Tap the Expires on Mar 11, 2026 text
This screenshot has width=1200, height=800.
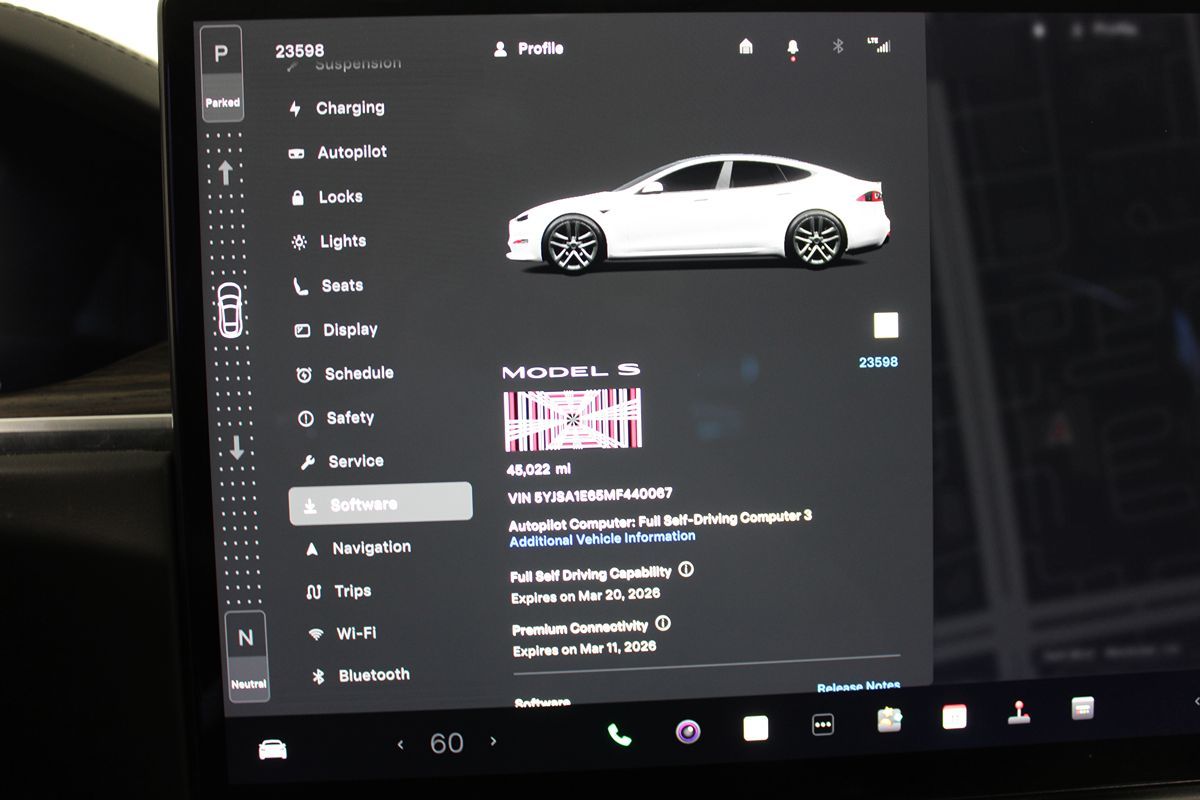tap(585, 649)
